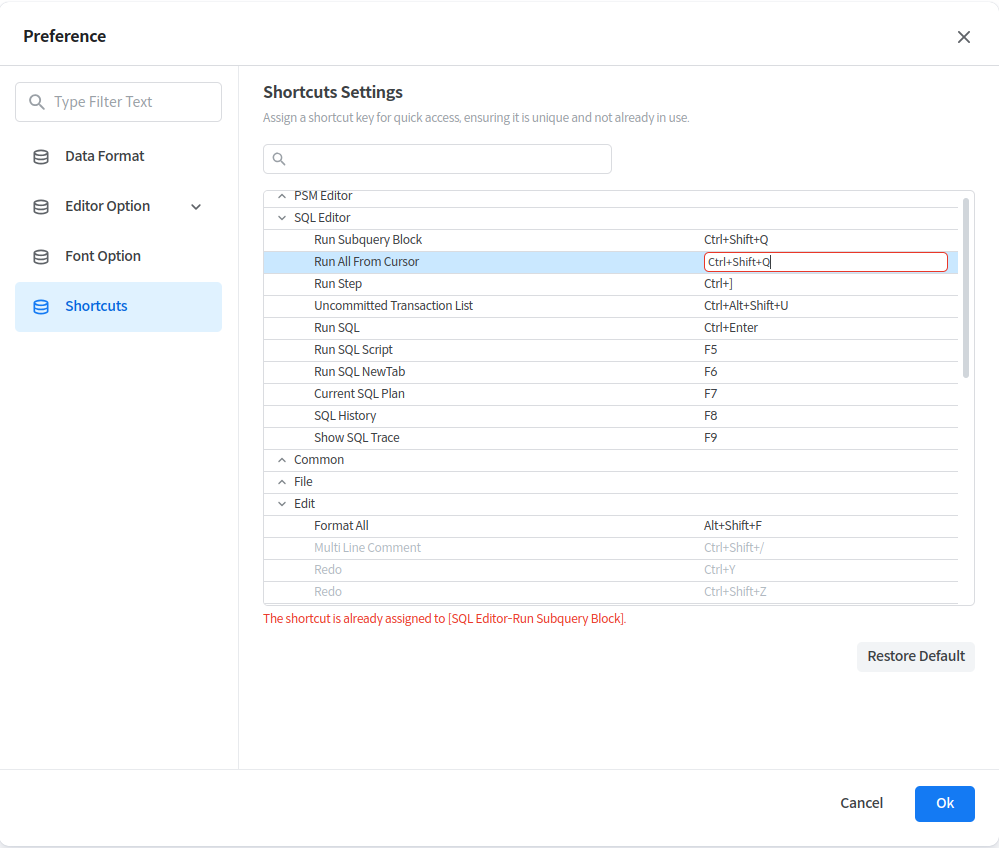Close the Preference dialog with X
The width and height of the screenshot is (999, 848).
click(x=963, y=37)
